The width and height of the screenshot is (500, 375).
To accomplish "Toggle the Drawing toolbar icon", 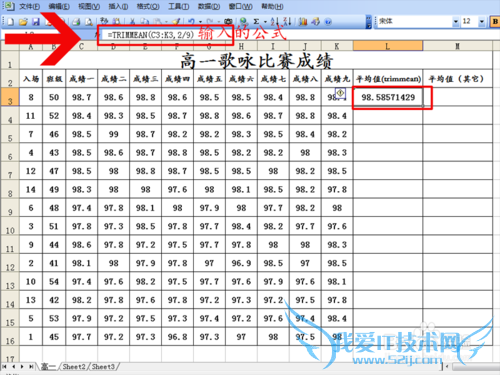I will tap(315, 22).
